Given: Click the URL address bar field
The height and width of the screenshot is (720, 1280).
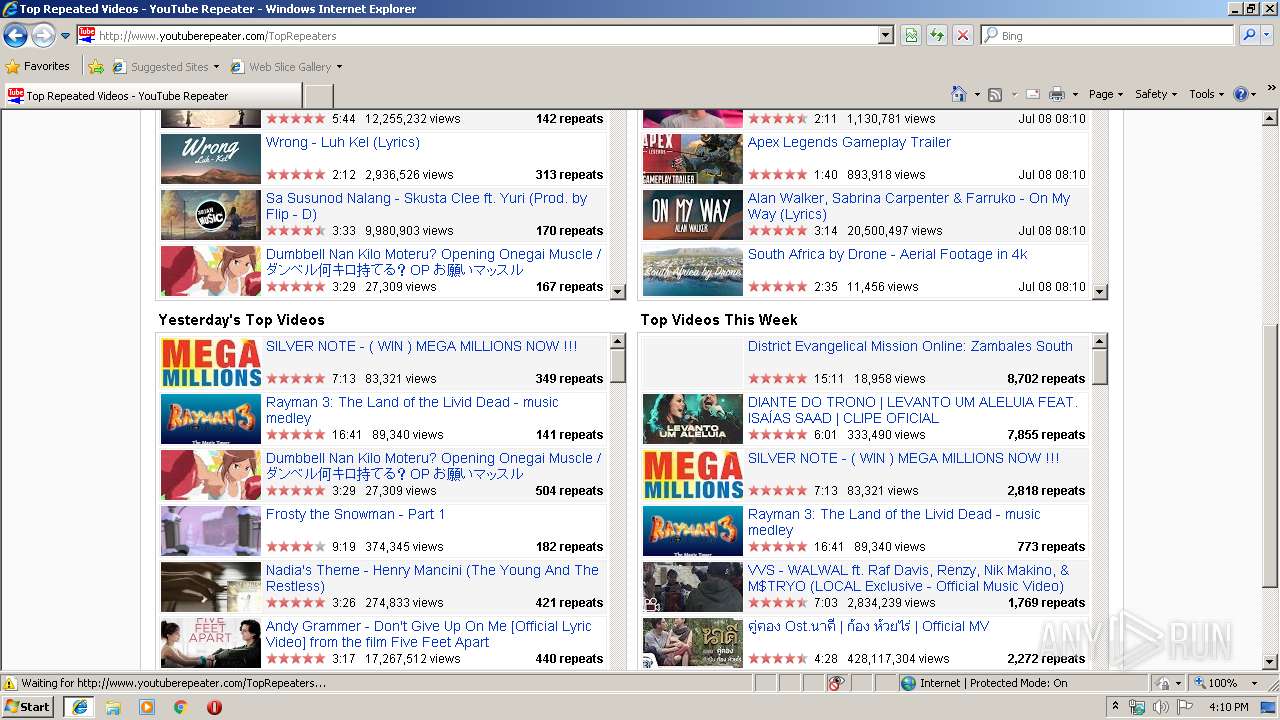Looking at the screenshot, I should pos(487,35).
